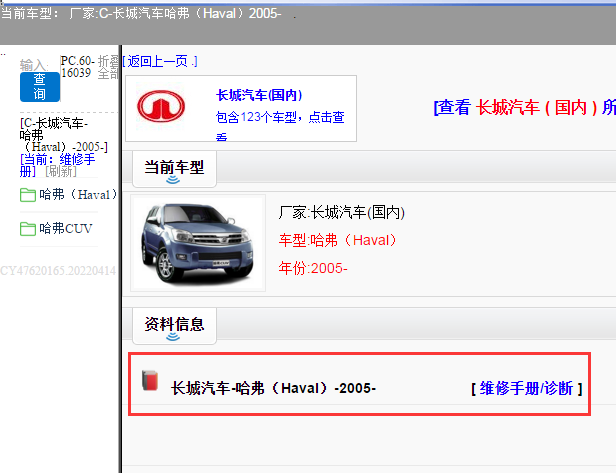This screenshot has width=616, height=473.
Task: Open the 维修手册/诊断 link
Action: pos(526,388)
